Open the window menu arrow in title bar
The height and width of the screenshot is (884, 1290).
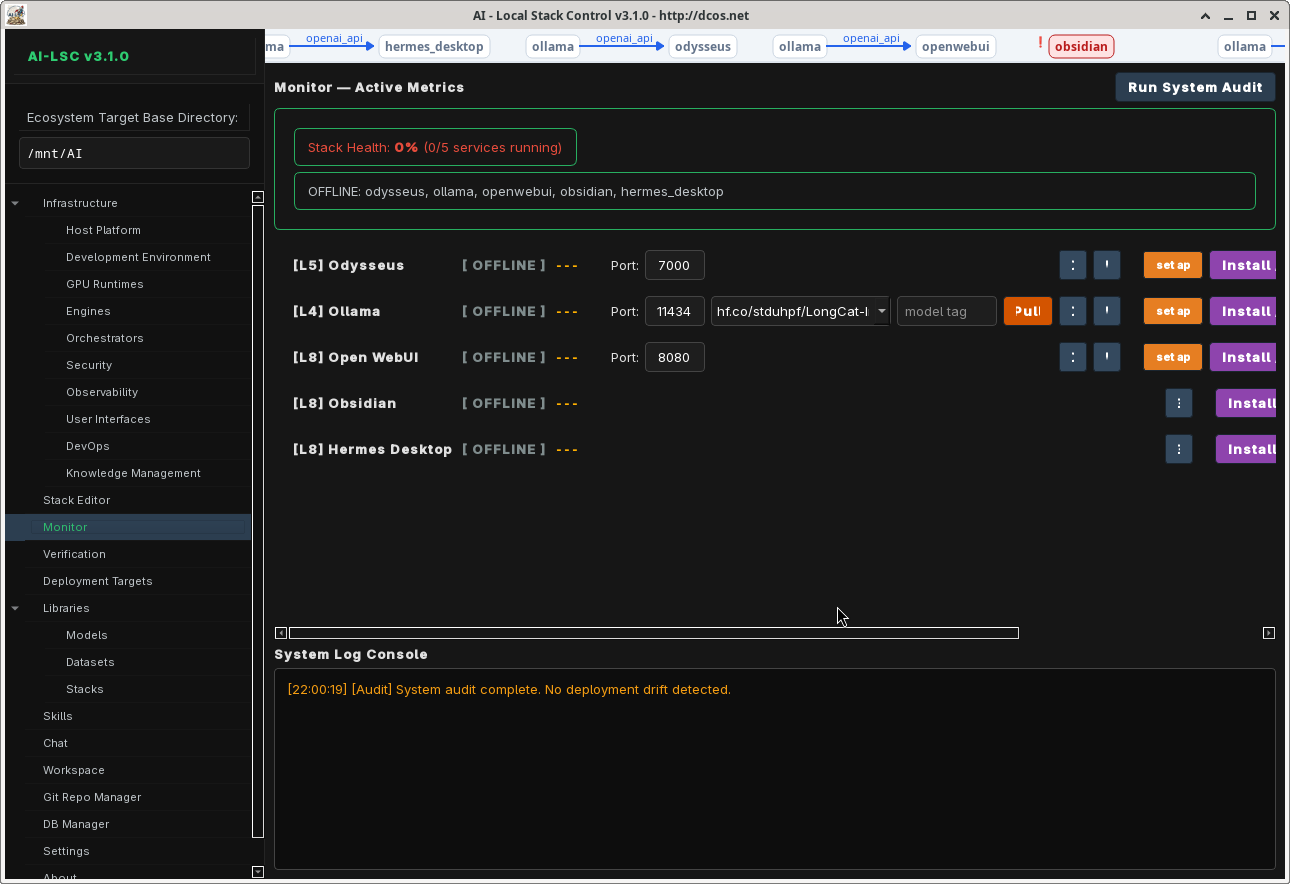1205,16
